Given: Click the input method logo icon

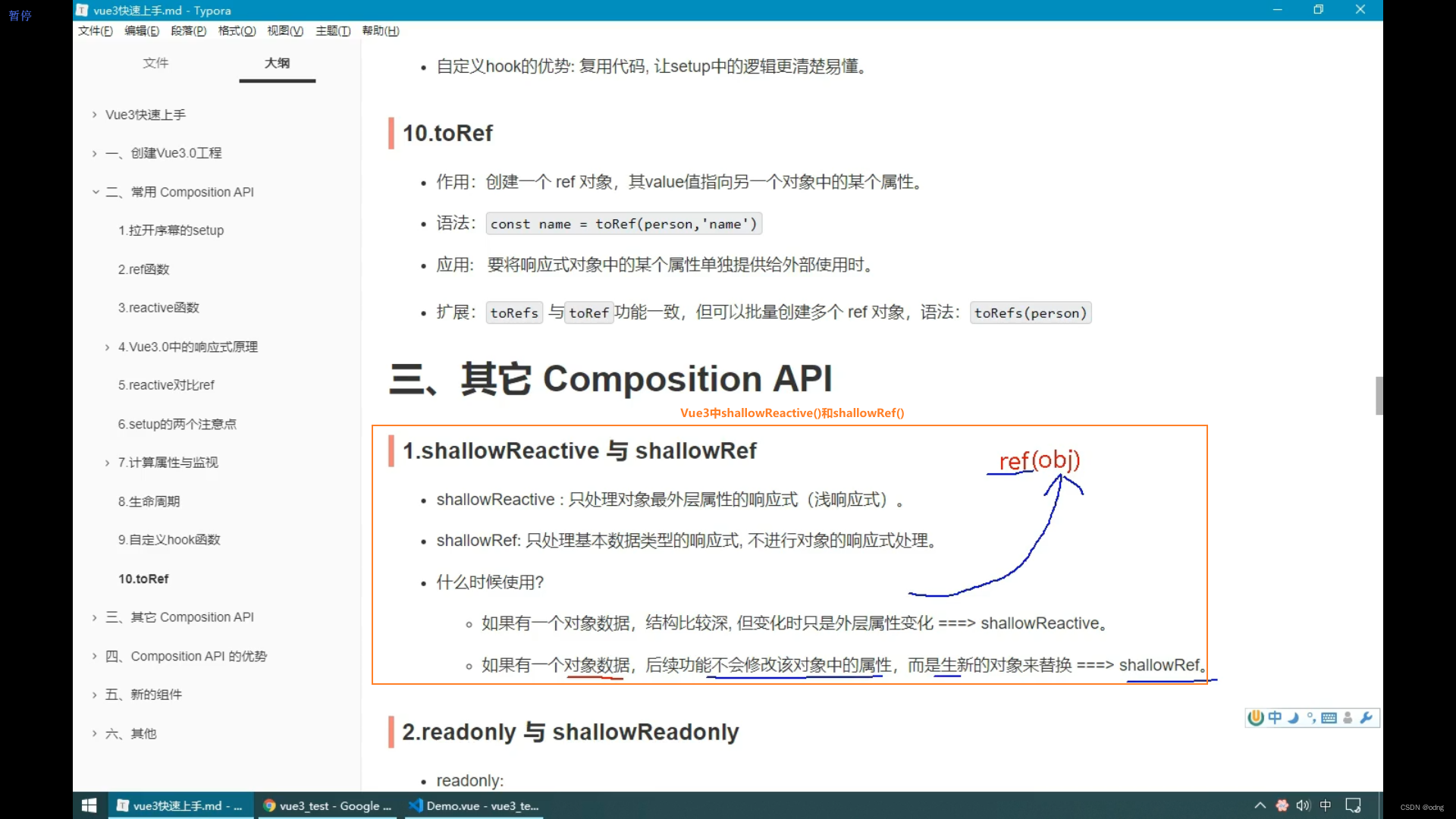Looking at the screenshot, I should pyautogui.click(x=1255, y=718).
